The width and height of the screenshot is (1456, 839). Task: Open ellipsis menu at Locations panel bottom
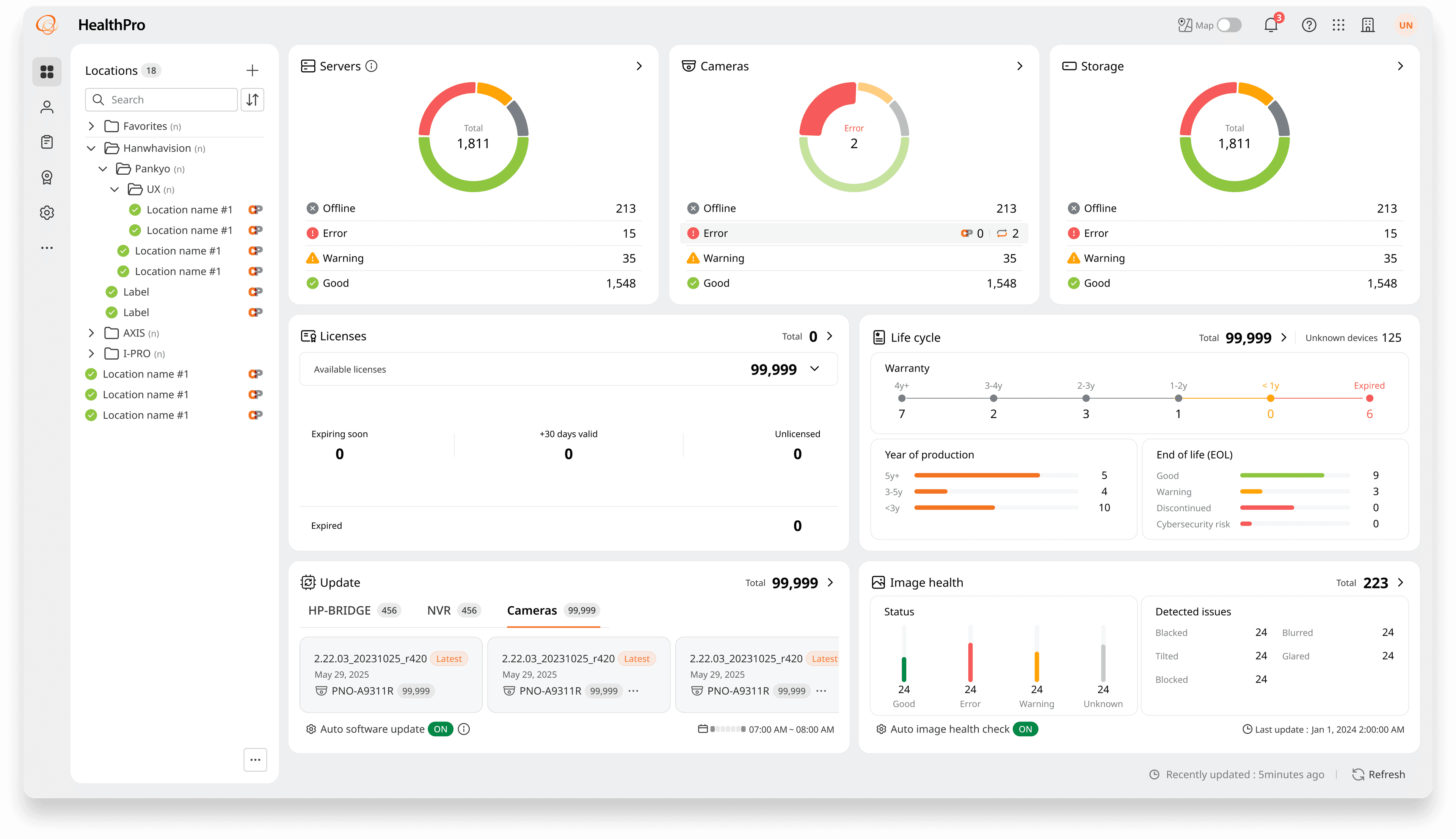coord(255,759)
